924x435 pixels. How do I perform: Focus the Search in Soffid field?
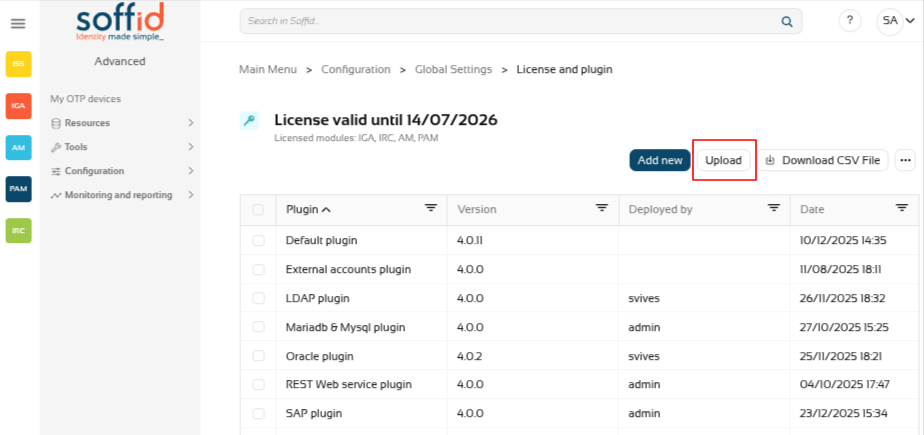tap(505, 21)
